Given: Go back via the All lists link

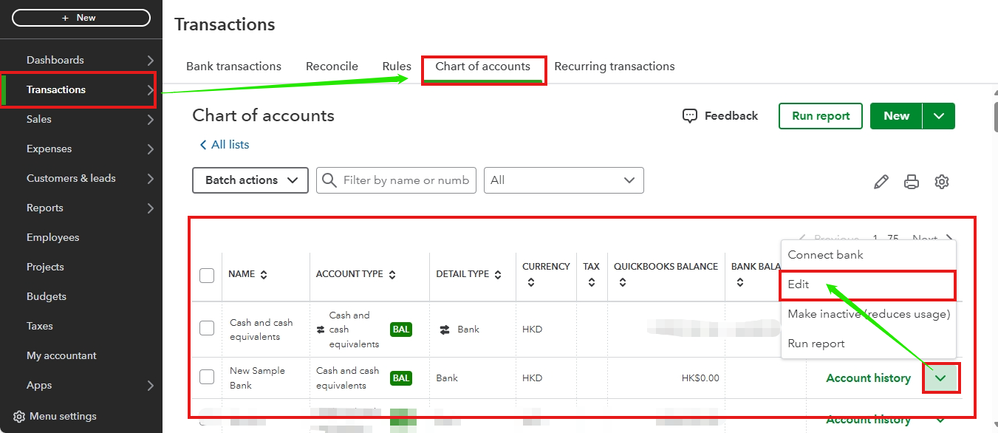Looking at the screenshot, I should point(224,145).
